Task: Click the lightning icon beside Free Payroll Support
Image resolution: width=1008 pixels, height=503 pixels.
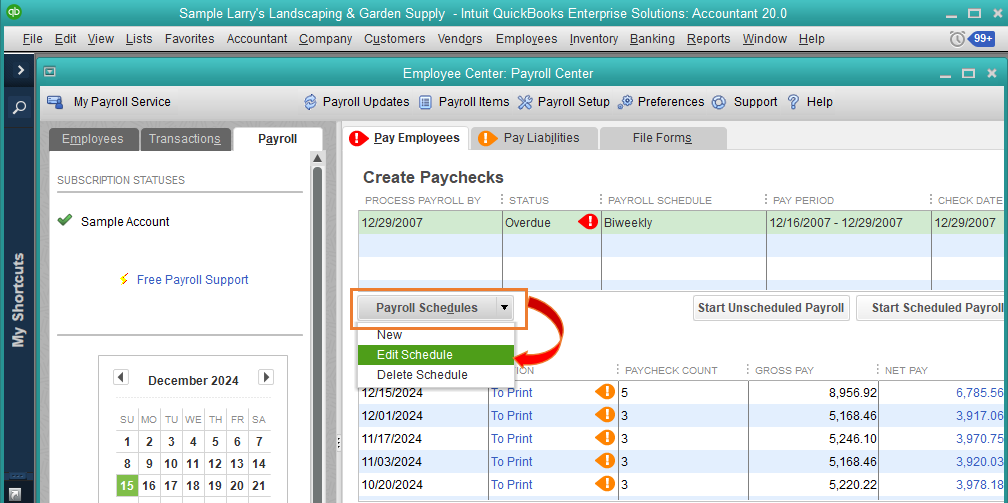Action: coord(125,279)
